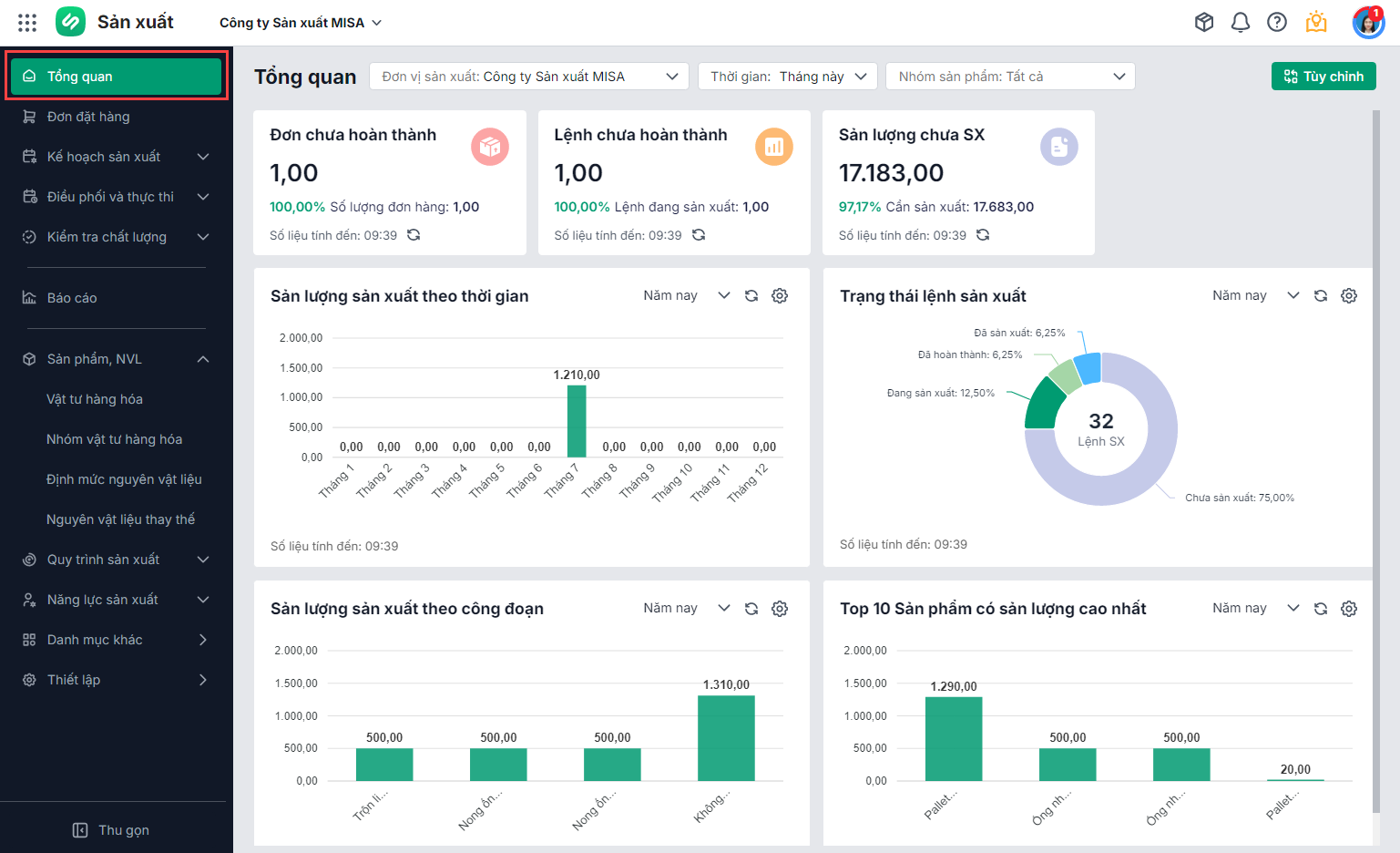
Task: Click the user profile avatar
Action: click(1367, 23)
